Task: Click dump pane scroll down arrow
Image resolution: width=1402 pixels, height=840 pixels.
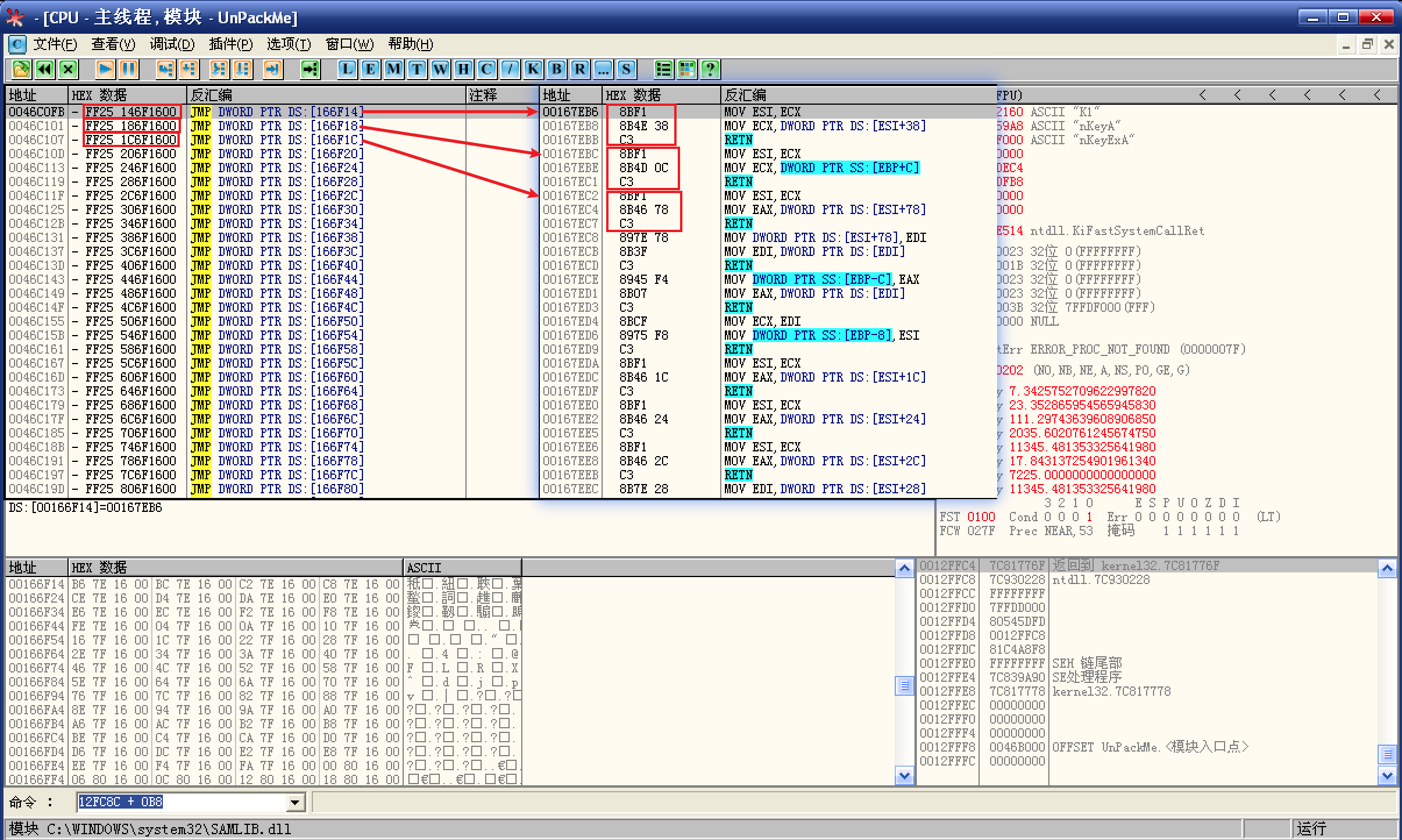Action: [x=904, y=775]
